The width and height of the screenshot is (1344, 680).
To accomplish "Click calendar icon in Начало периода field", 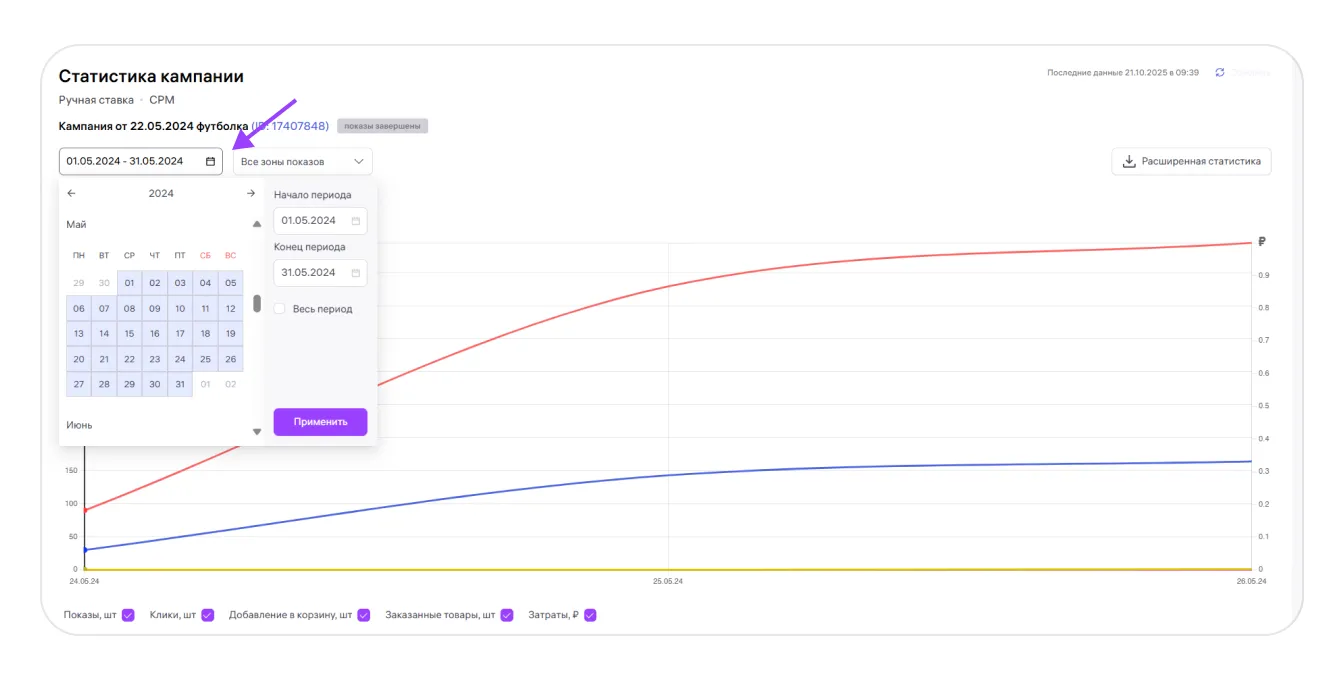I will click(x=356, y=221).
